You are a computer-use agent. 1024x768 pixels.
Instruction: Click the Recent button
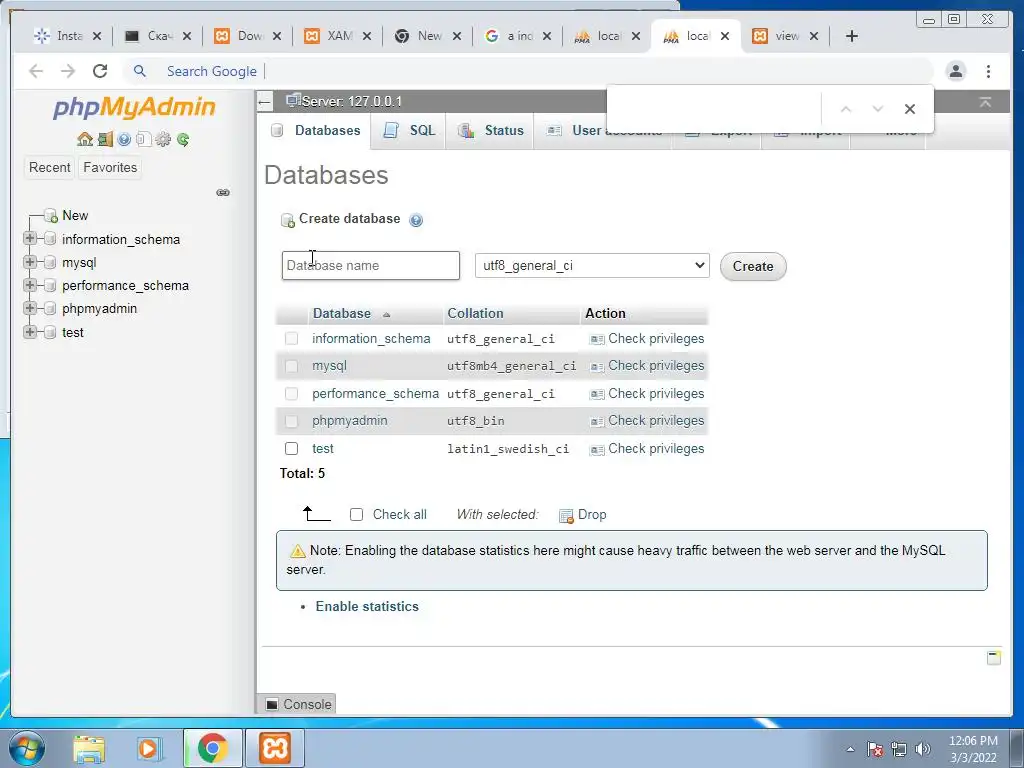50,168
